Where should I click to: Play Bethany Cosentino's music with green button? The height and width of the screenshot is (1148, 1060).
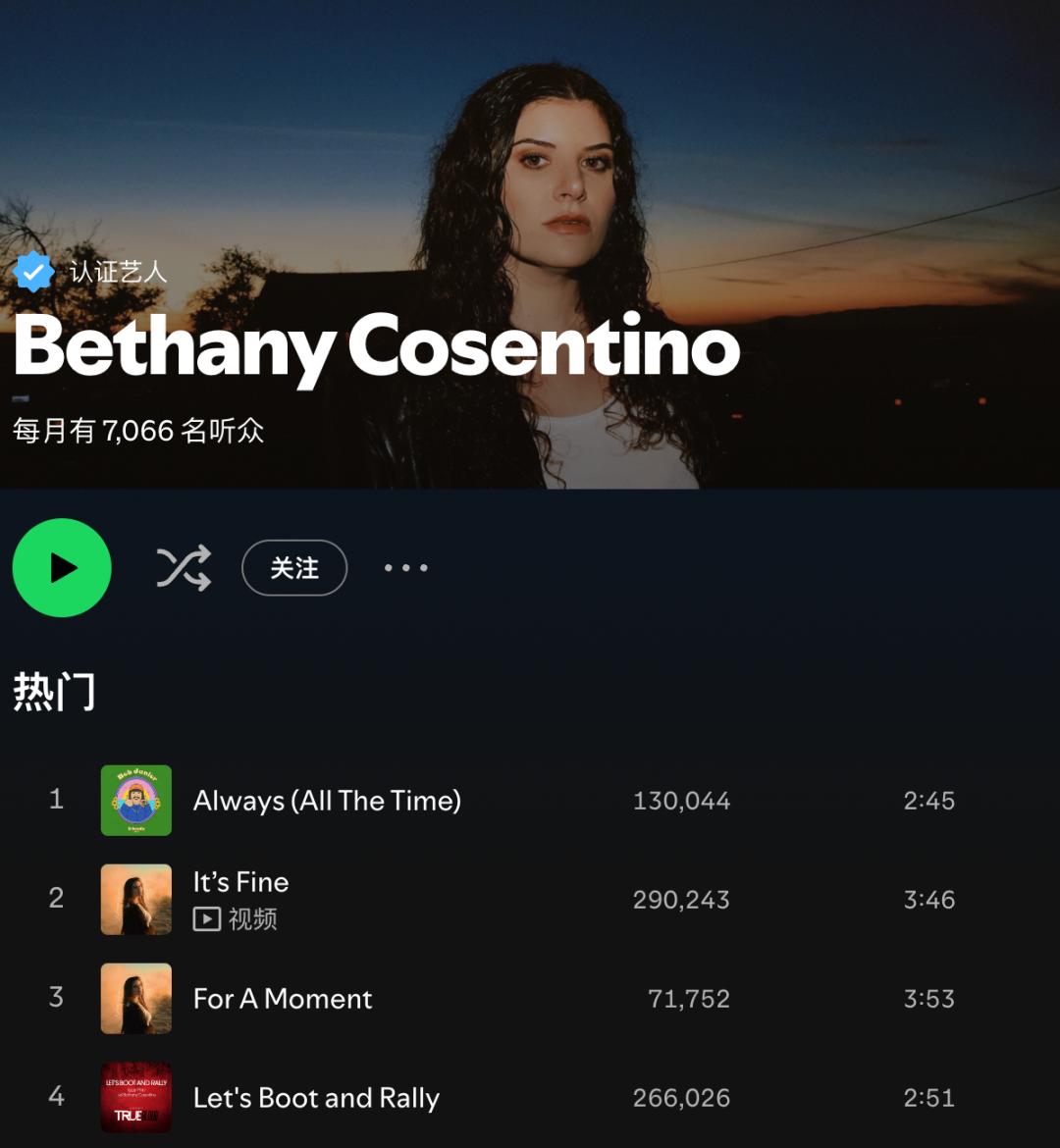(x=62, y=567)
